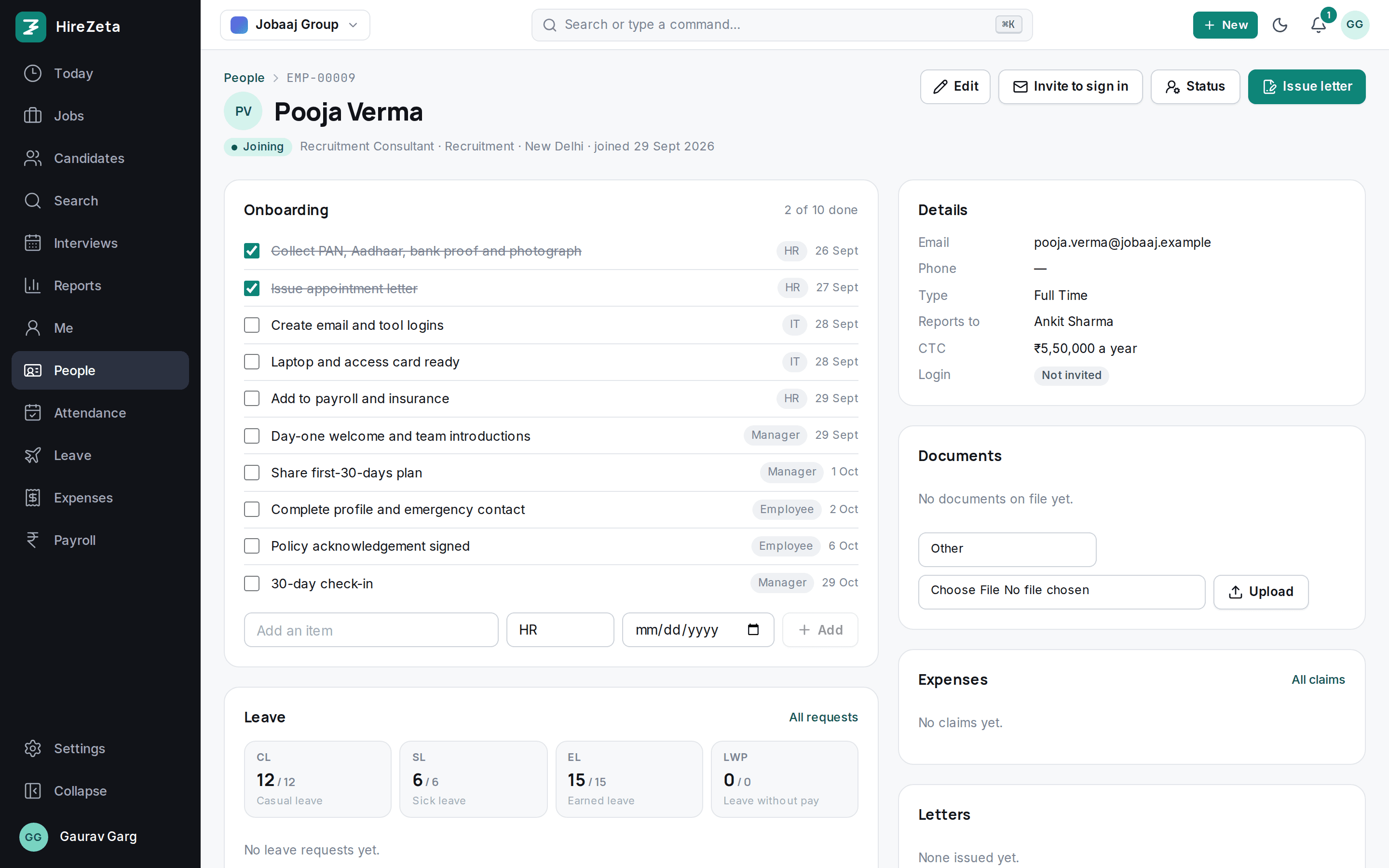
Task: Check Create email and tool logins
Action: pyautogui.click(x=251, y=325)
